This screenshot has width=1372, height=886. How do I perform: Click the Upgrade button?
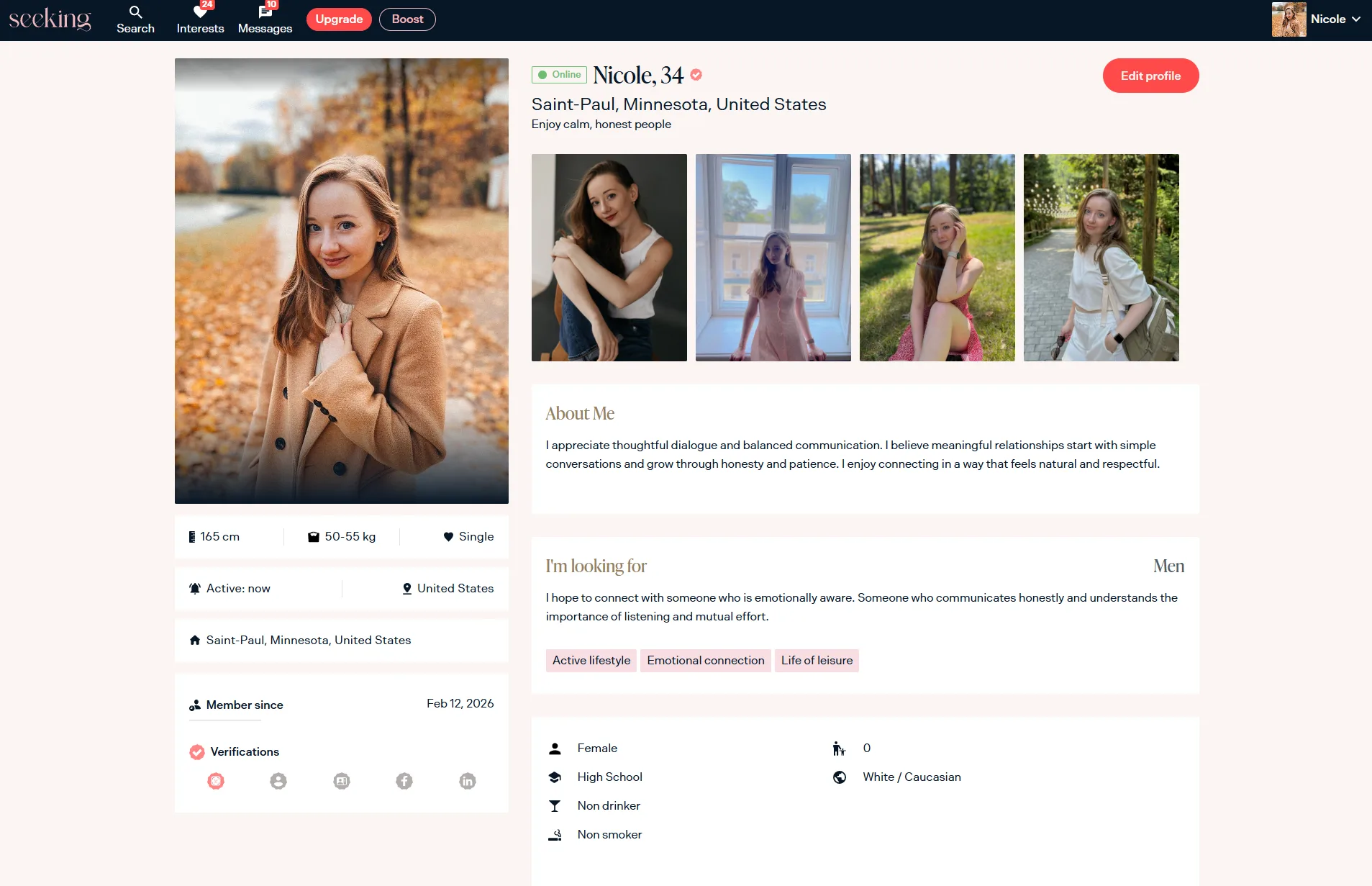coord(339,19)
